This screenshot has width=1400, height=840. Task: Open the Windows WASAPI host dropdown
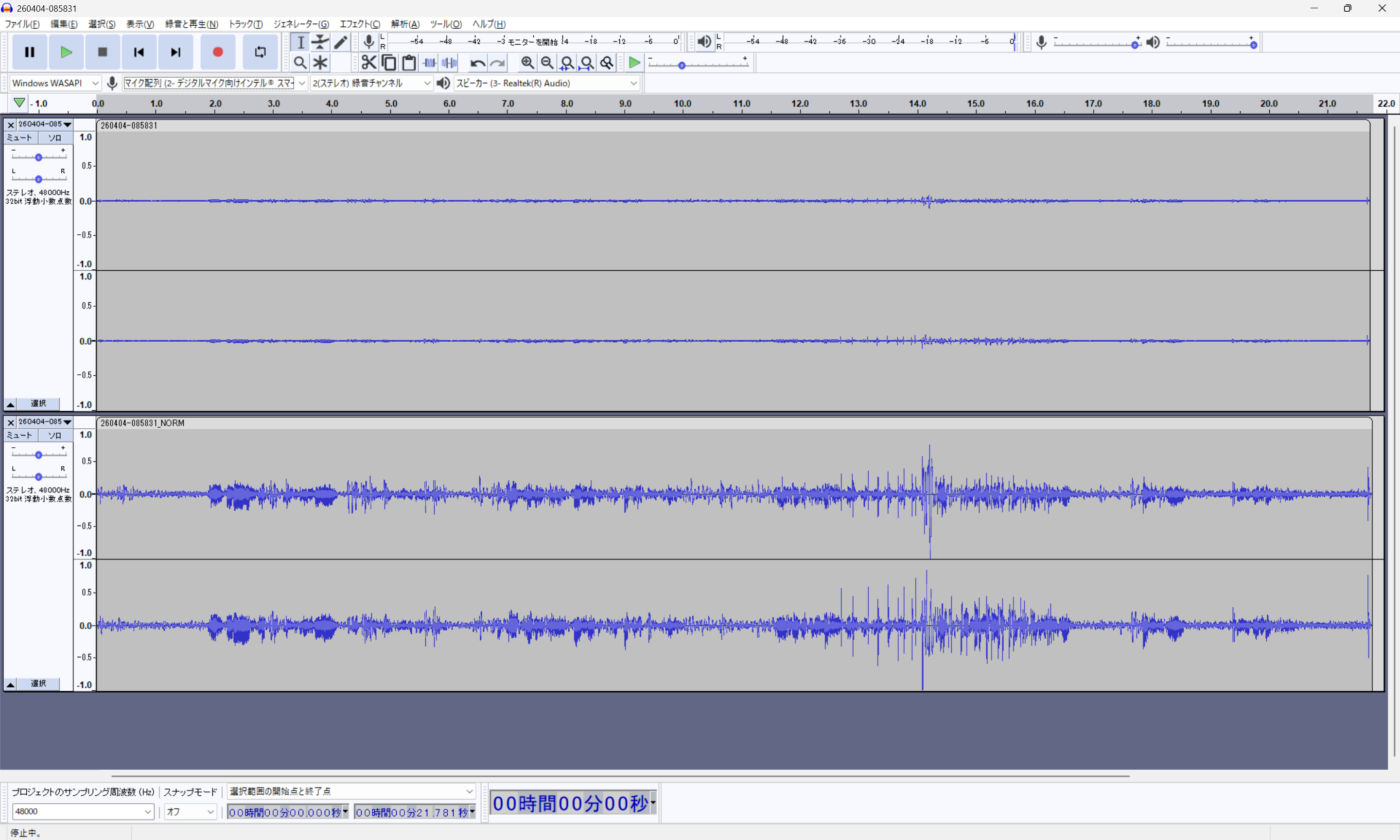pyautogui.click(x=55, y=83)
